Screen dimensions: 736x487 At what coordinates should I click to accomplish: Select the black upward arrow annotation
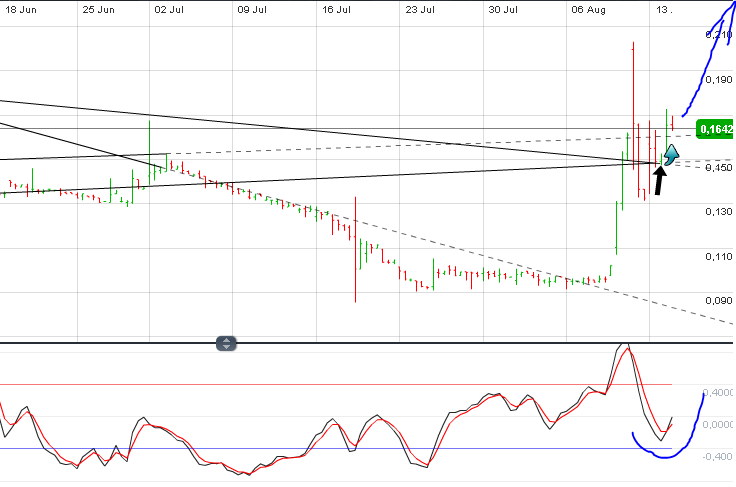[659, 181]
